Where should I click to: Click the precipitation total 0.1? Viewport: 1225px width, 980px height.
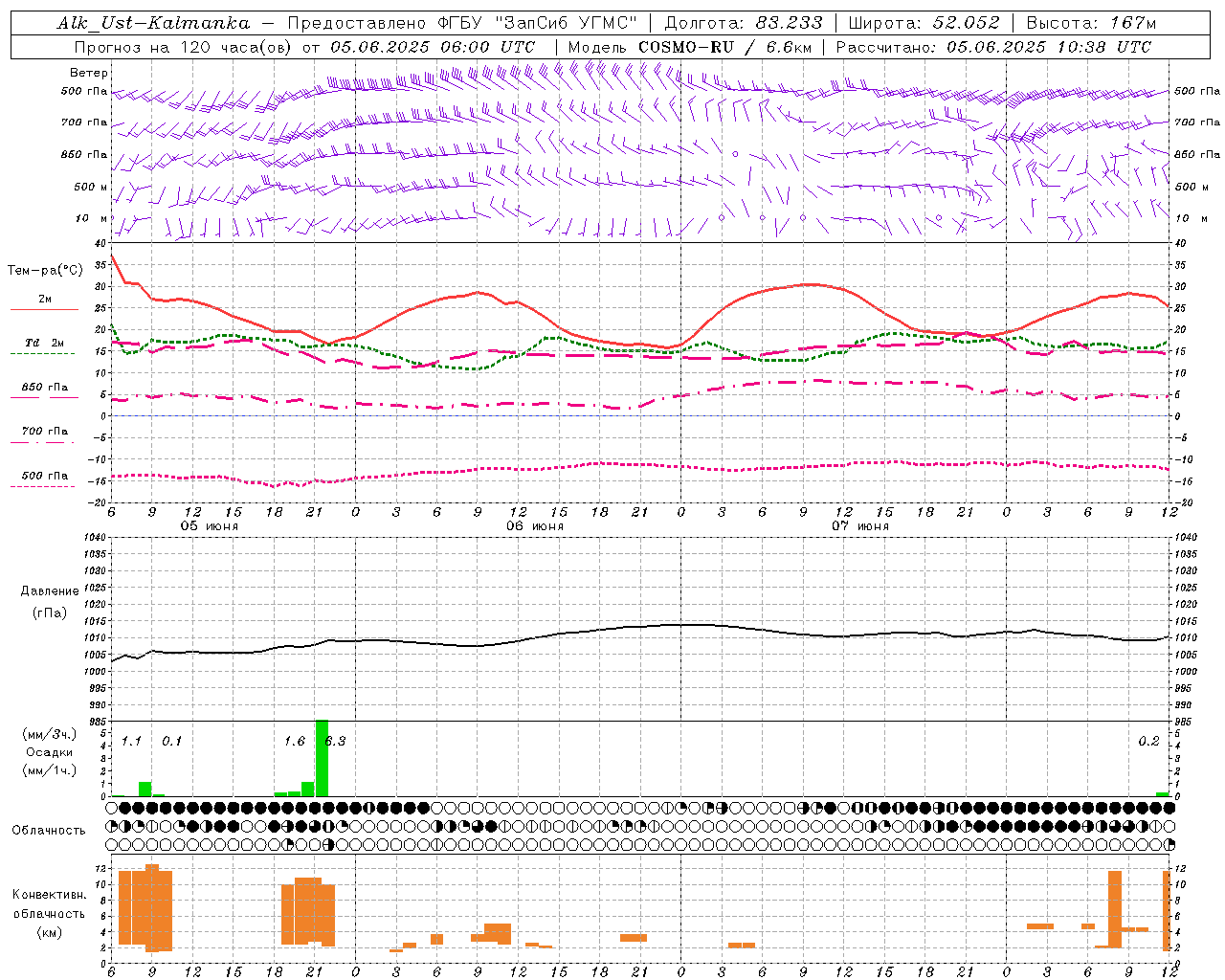(171, 742)
